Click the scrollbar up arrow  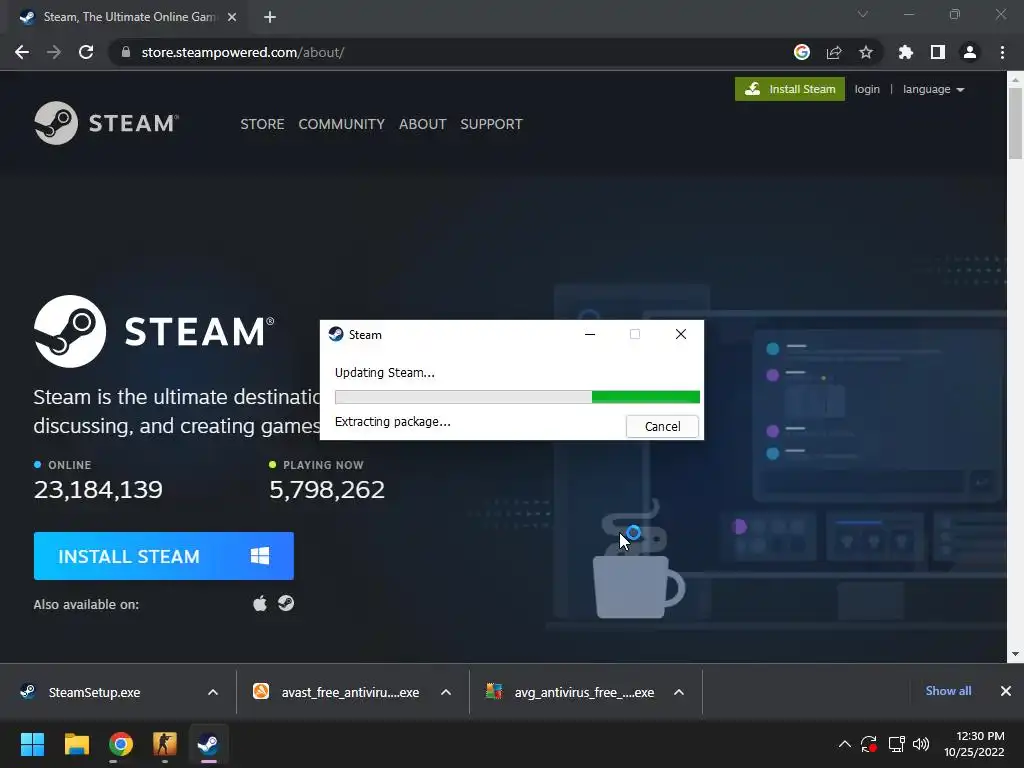click(1015, 79)
